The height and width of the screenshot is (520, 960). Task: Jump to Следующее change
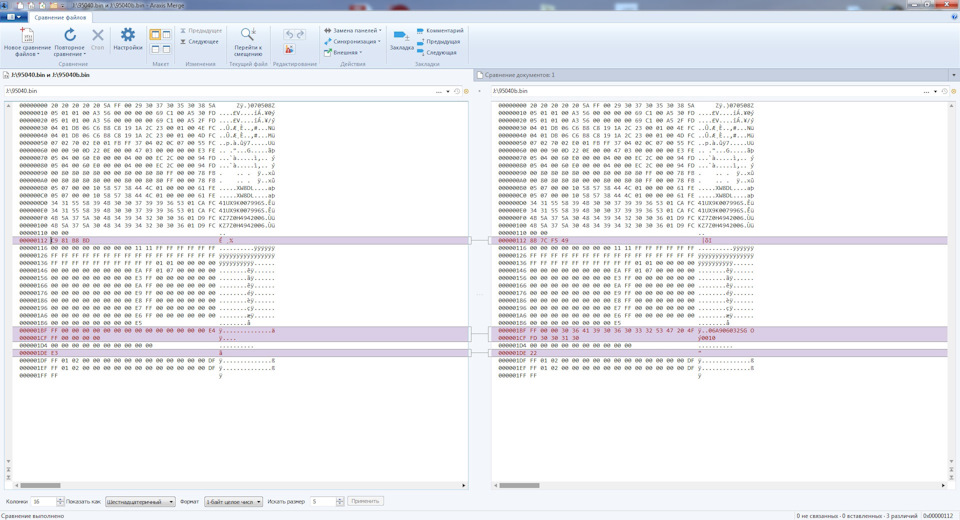pos(199,42)
